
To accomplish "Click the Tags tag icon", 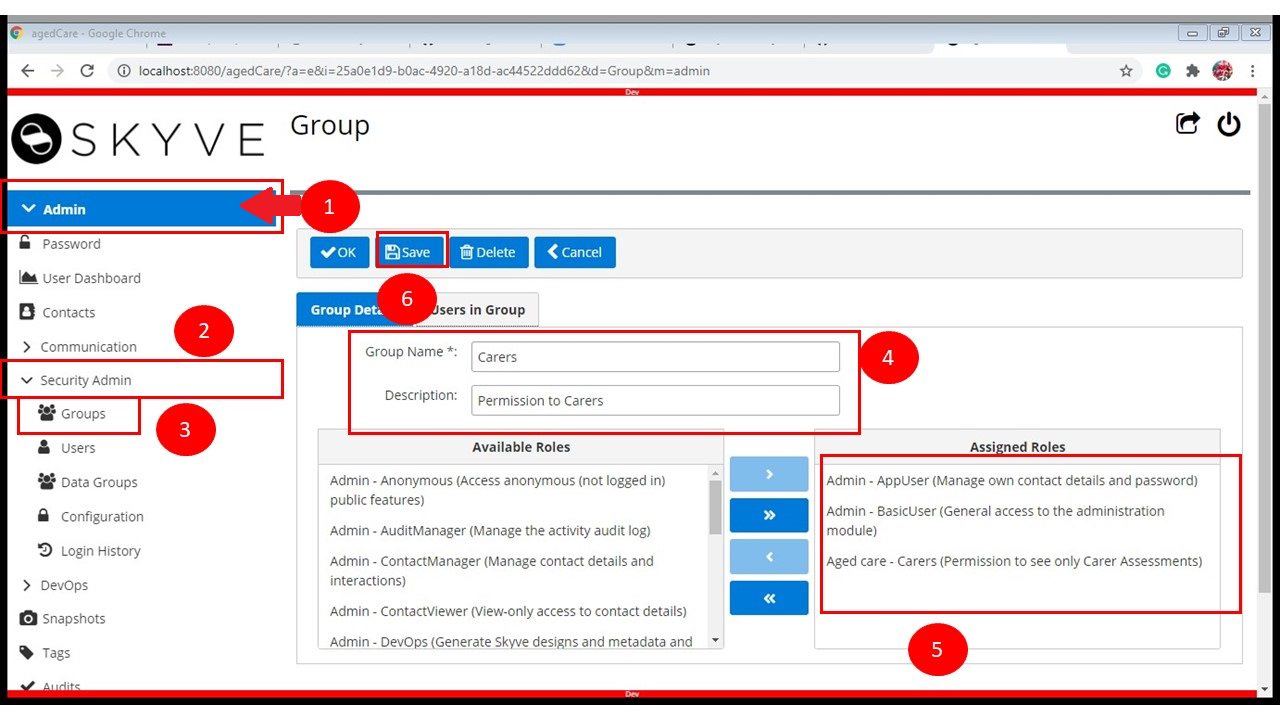I will pyautogui.click(x=27, y=653).
